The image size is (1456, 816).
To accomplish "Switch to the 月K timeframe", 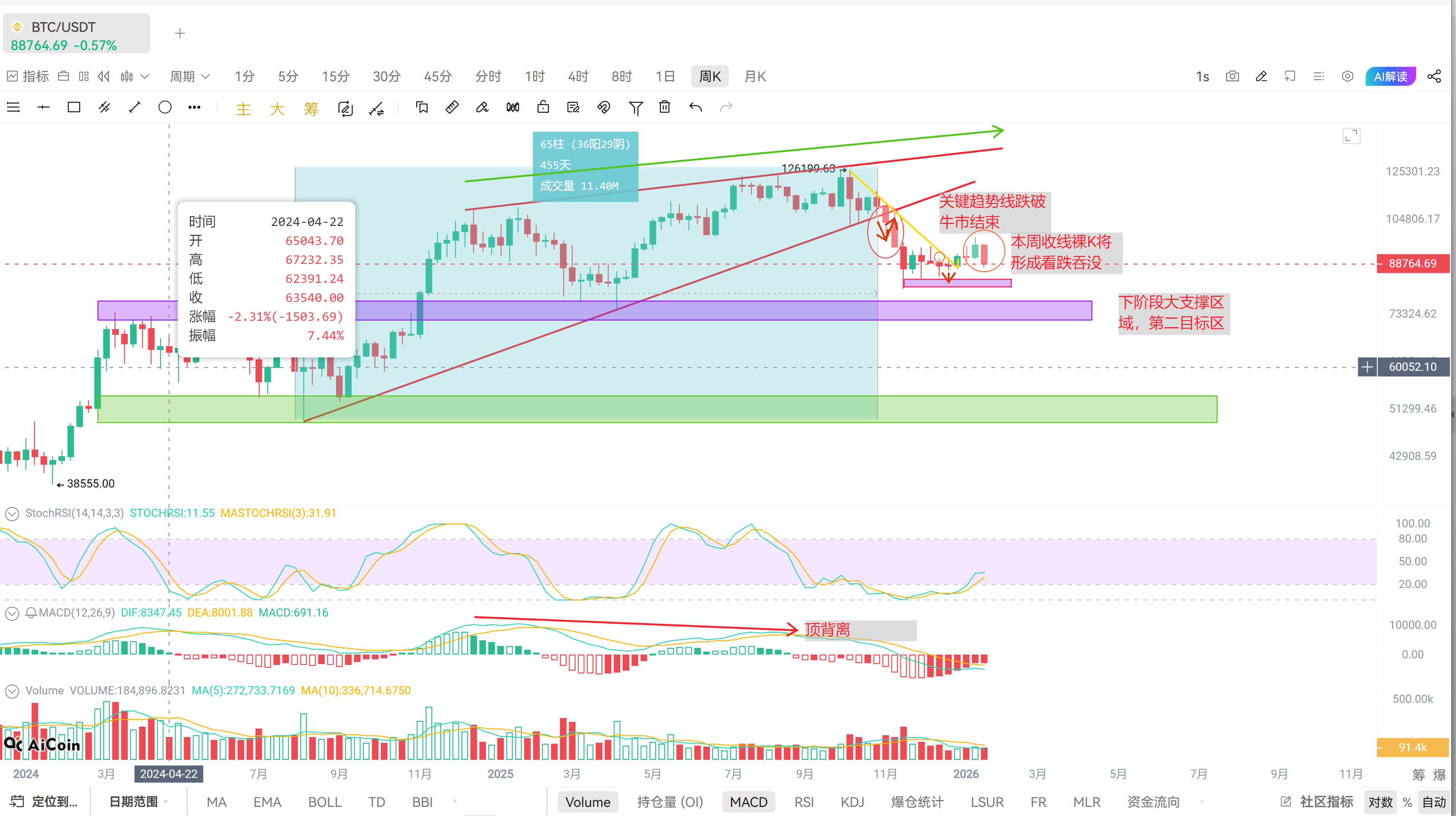I will pyautogui.click(x=755, y=76).
